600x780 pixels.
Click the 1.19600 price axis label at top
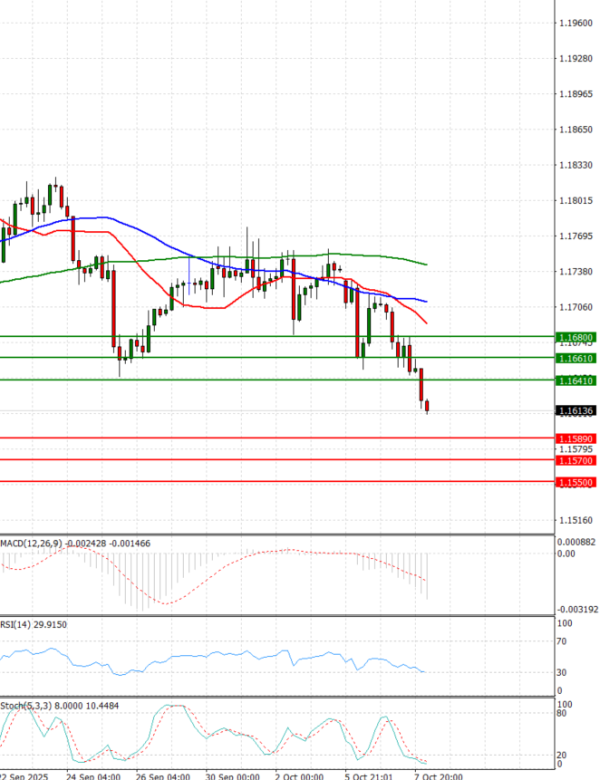point(576,22)
